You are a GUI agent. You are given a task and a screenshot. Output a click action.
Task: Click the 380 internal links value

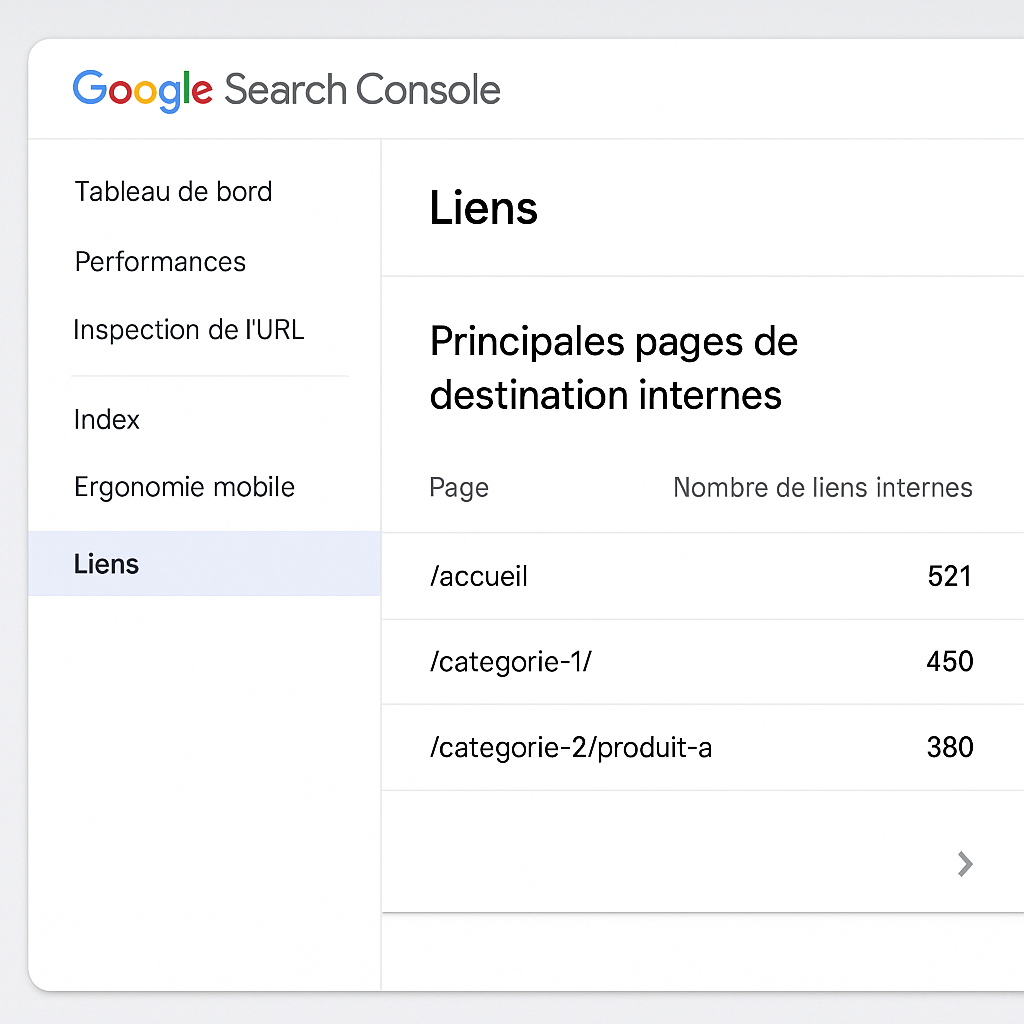click(950, 747)
